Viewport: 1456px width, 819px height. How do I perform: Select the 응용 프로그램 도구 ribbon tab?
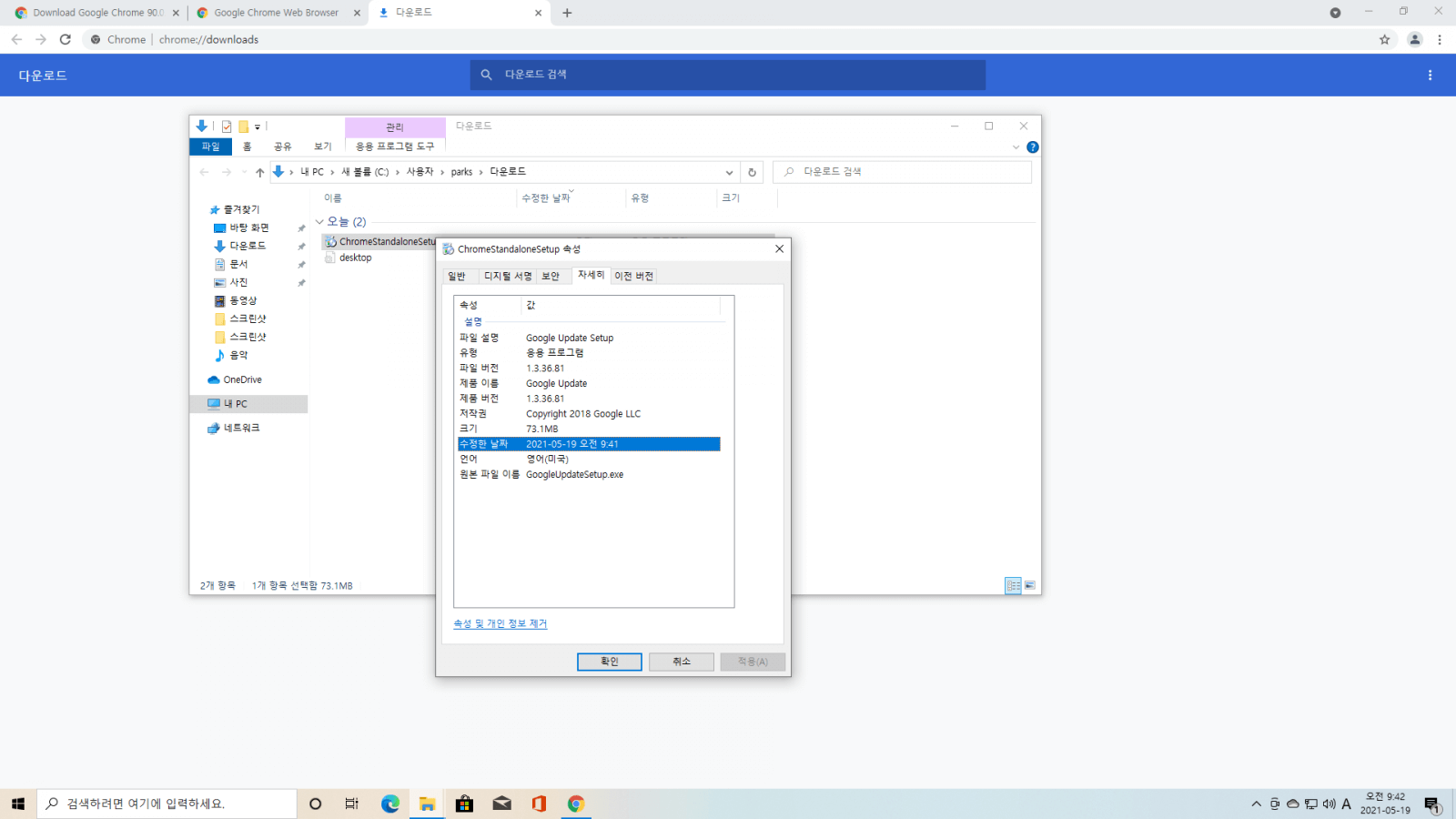(395, 147)
